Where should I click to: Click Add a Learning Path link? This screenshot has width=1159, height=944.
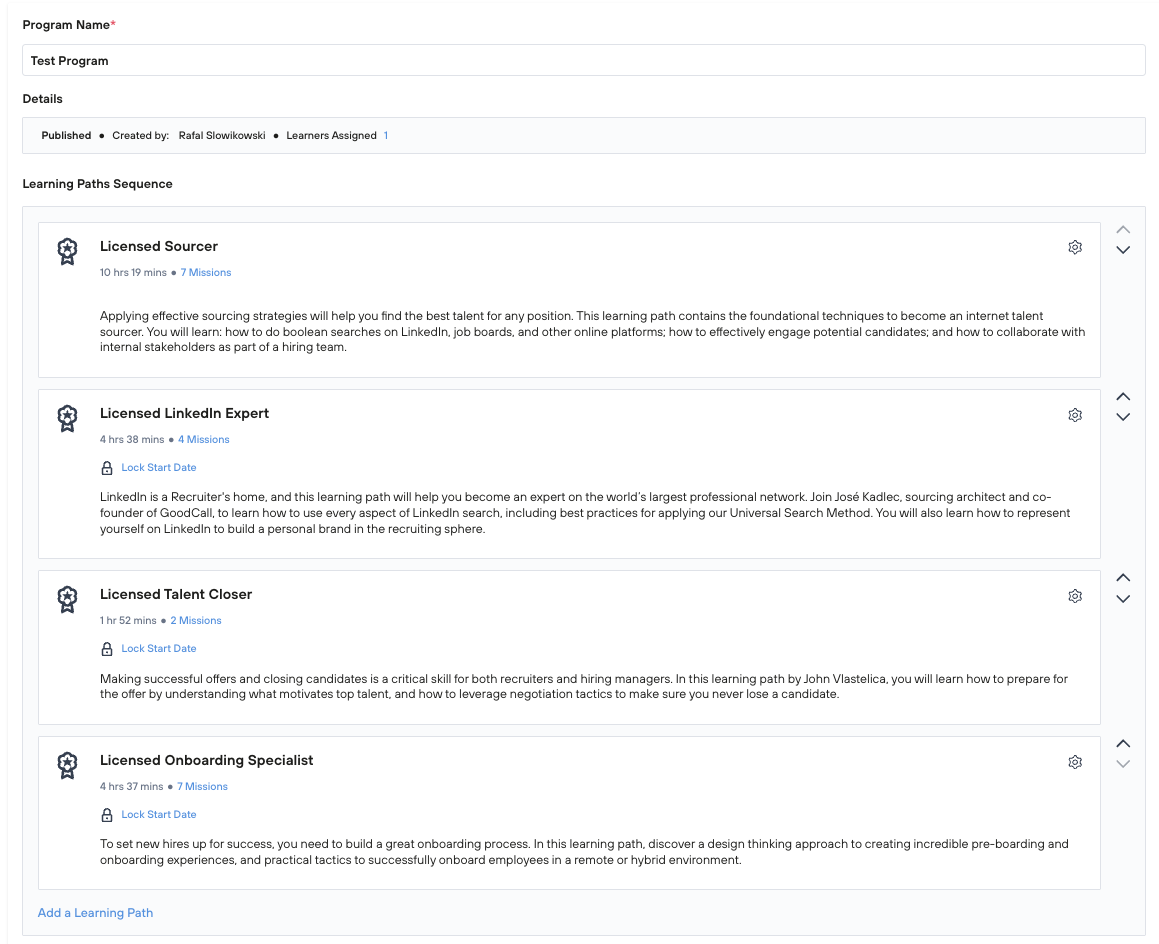click(95, 913)
